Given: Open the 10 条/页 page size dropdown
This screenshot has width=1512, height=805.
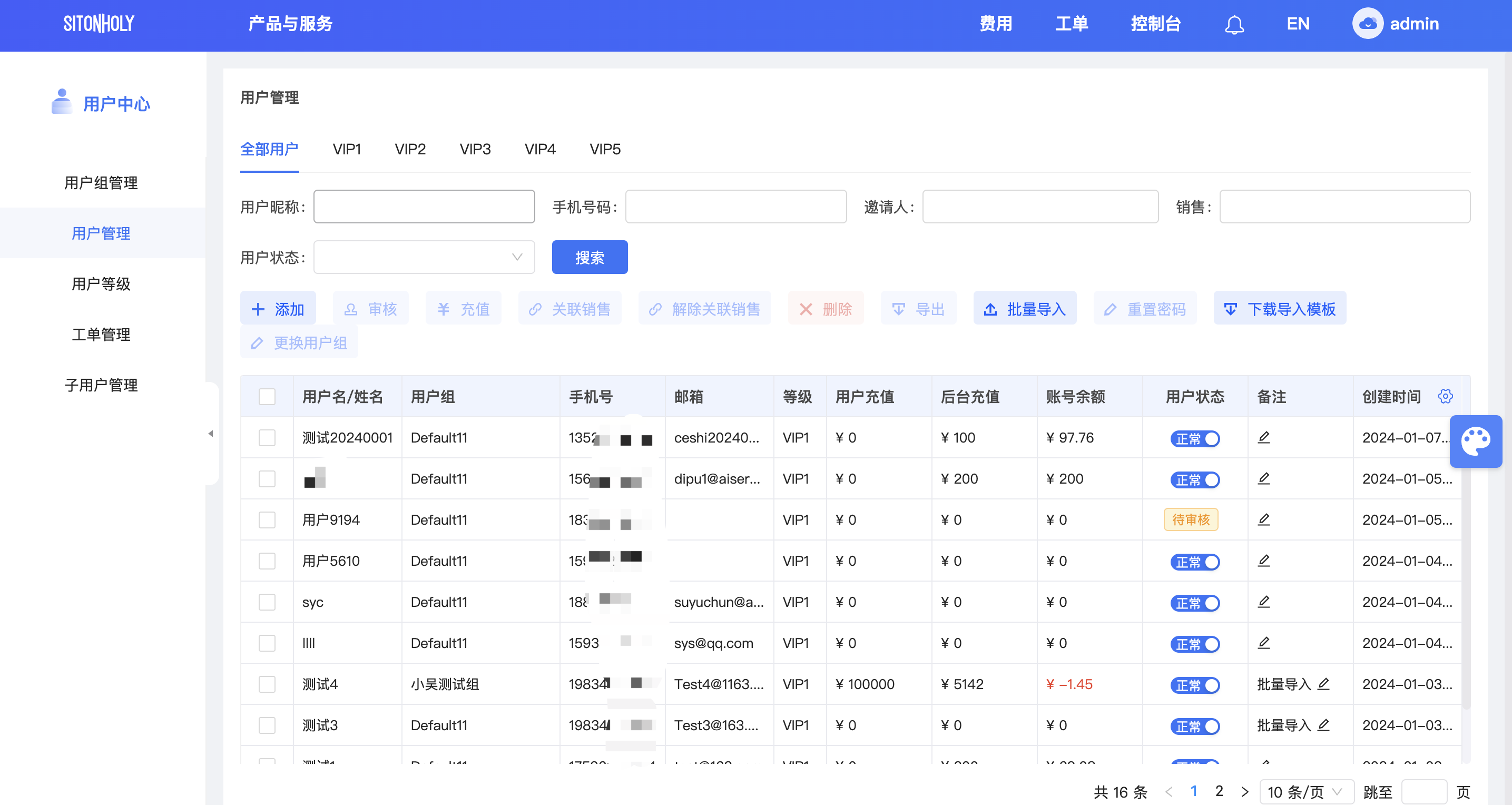Looking at the screenshot, I should (x=1307, y=792).
